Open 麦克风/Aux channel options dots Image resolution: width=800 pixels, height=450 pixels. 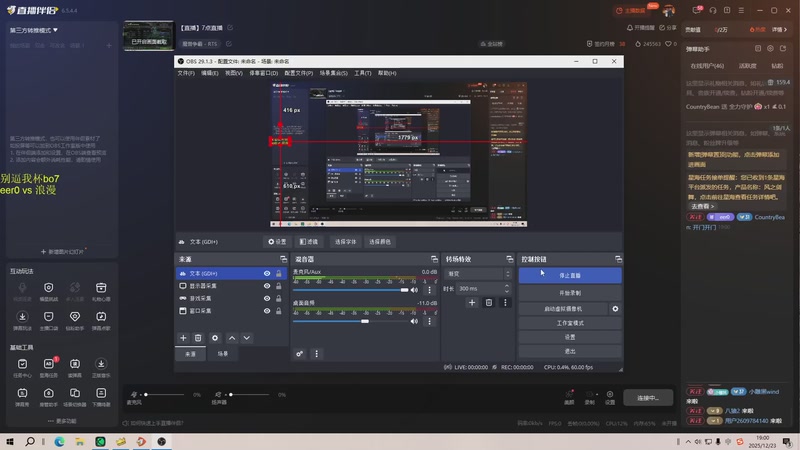point(430,290)
